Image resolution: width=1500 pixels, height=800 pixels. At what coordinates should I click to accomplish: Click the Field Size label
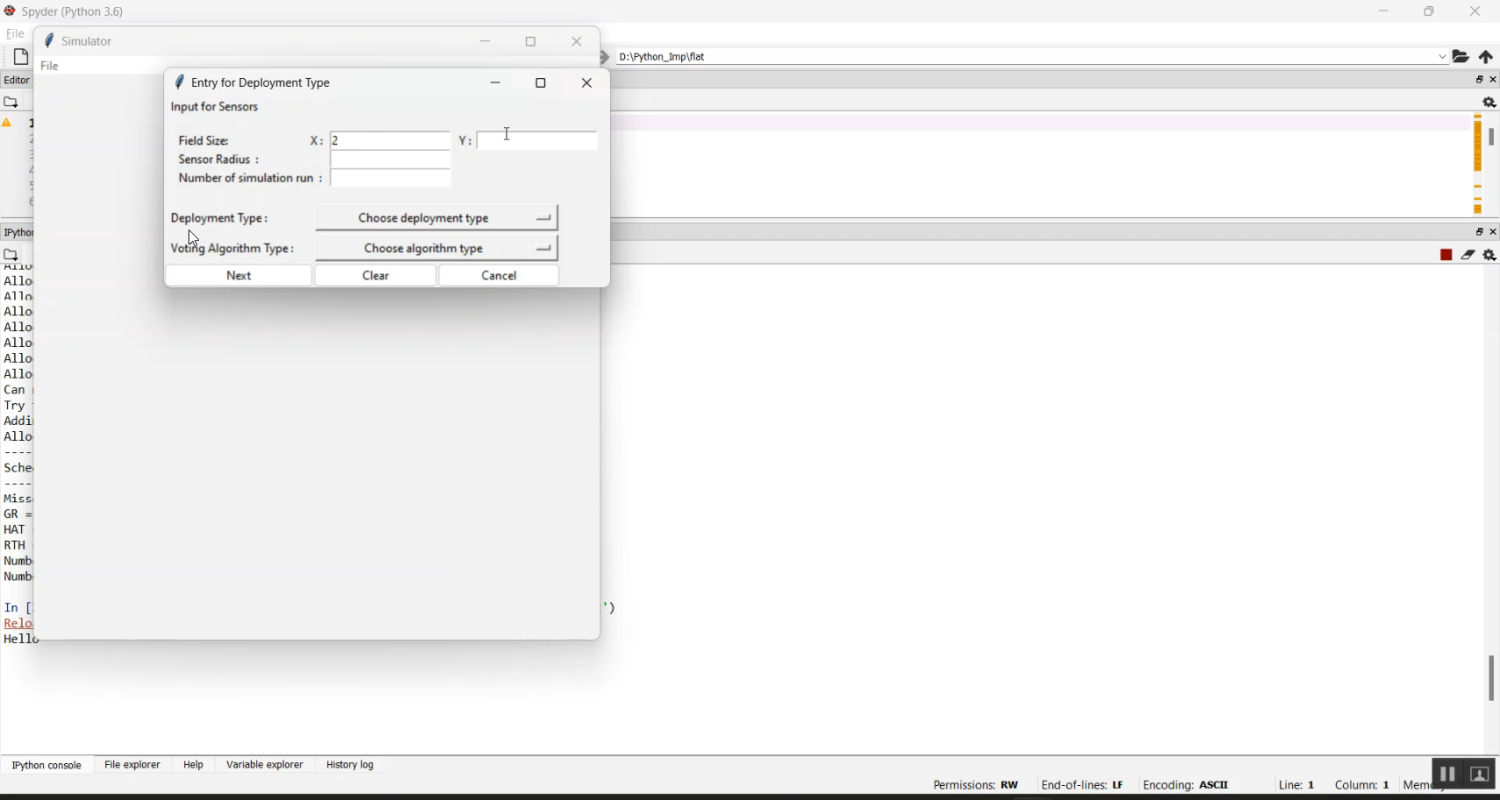pos(205,141)
